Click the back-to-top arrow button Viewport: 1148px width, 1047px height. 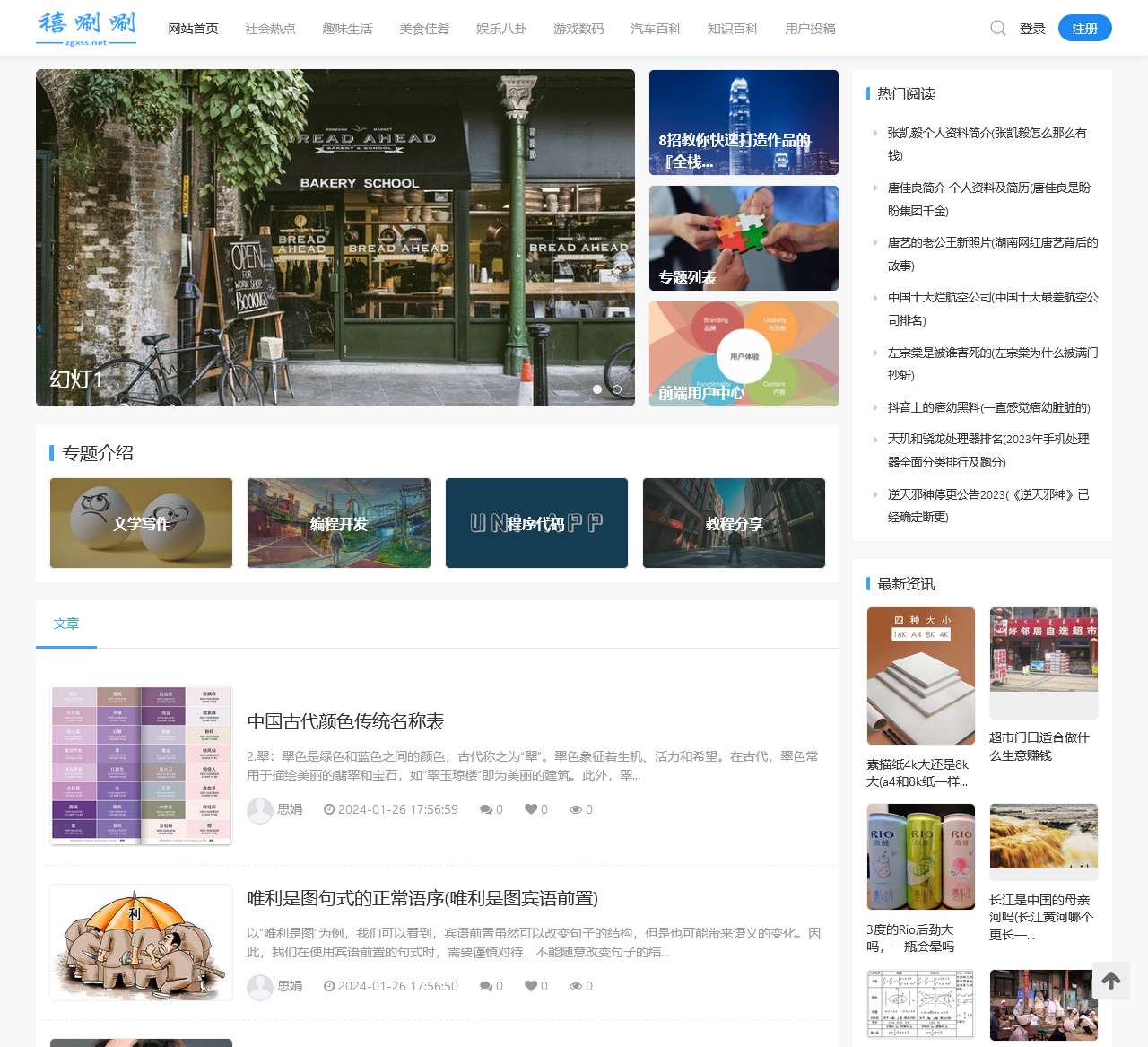click(x=1110, y=981)
